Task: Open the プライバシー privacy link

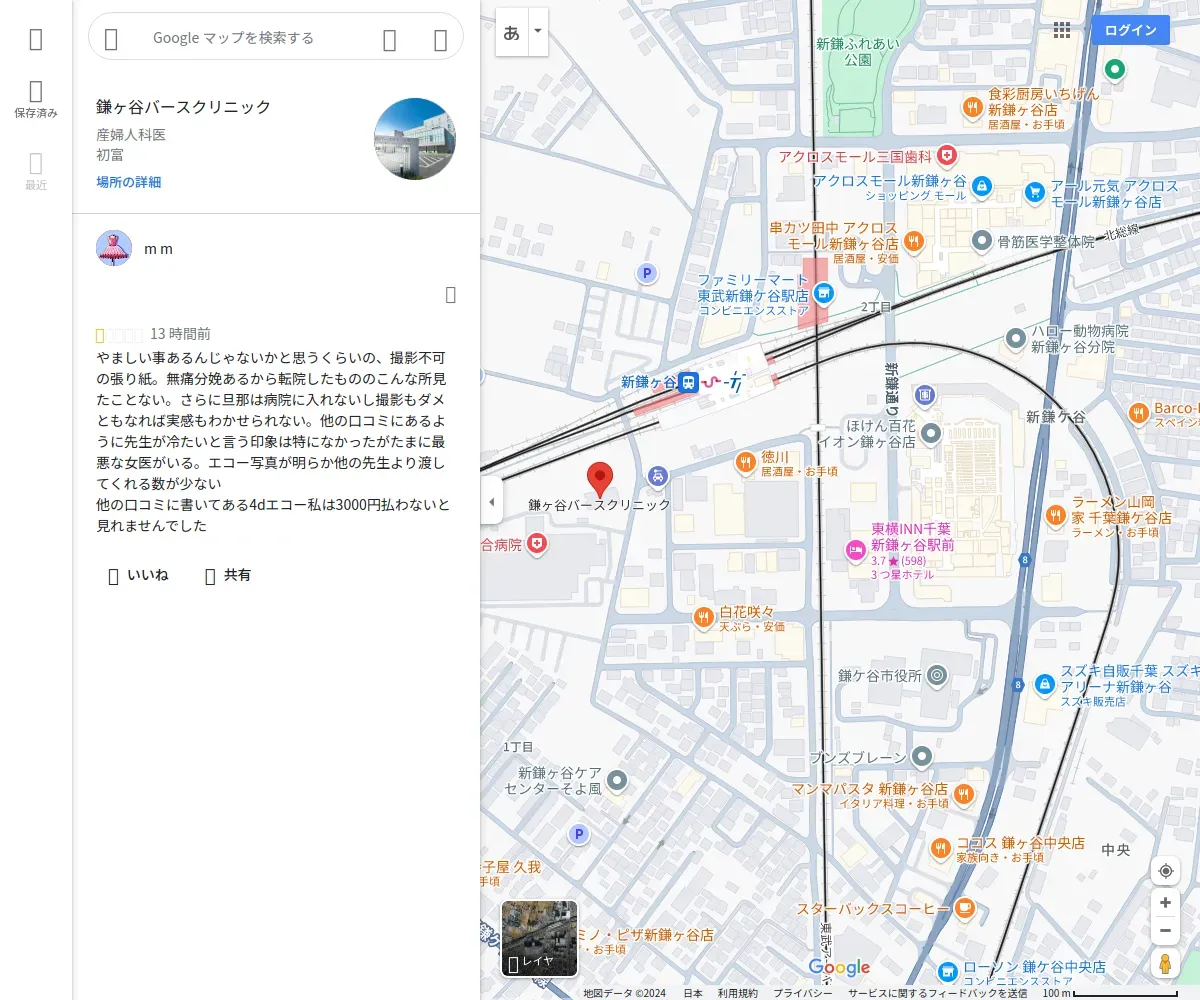Action: [x=802, y=993]
